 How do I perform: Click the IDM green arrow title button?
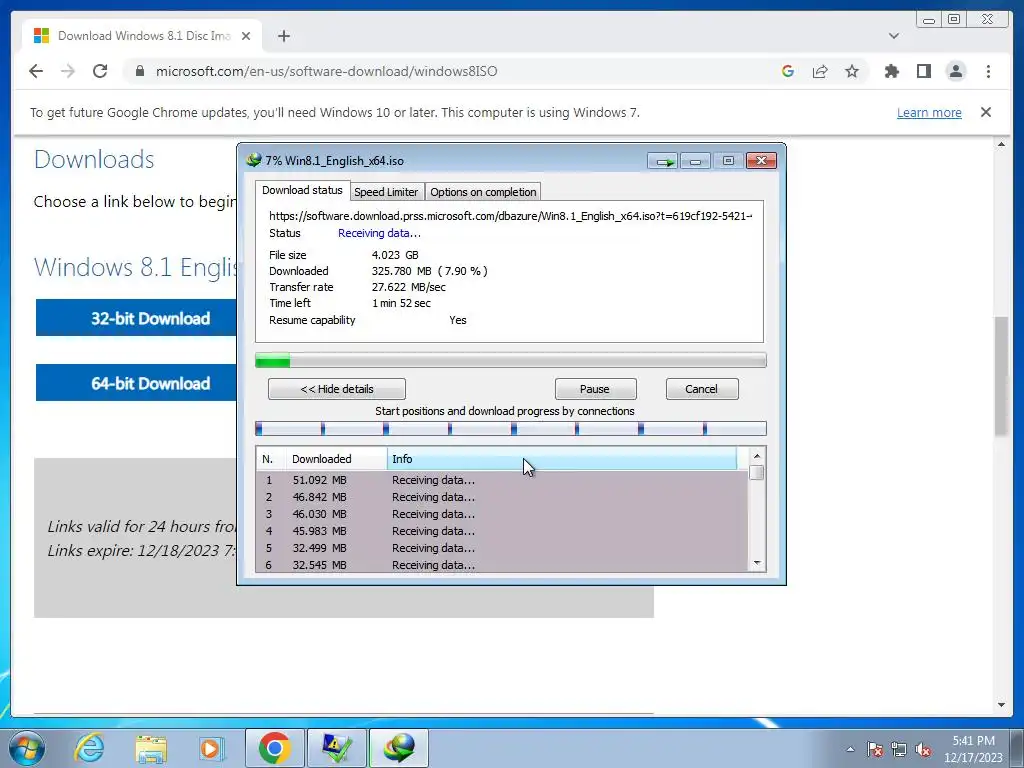[x=663, y=161]
